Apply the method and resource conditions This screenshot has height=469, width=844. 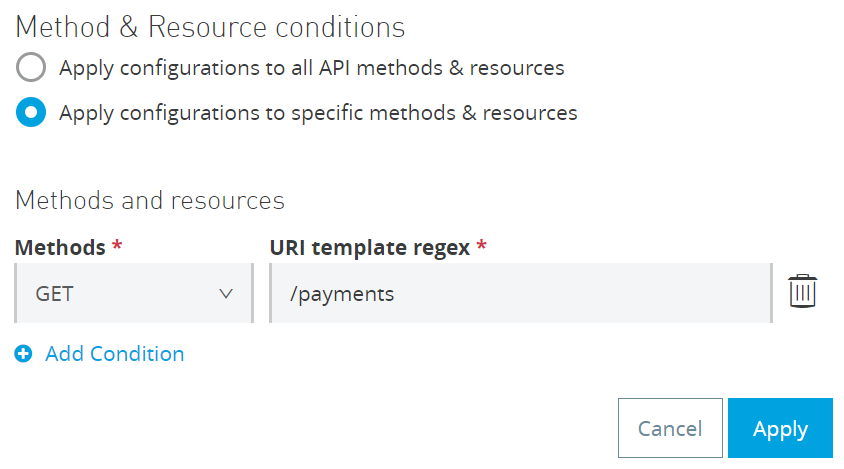tap(780, 428)
